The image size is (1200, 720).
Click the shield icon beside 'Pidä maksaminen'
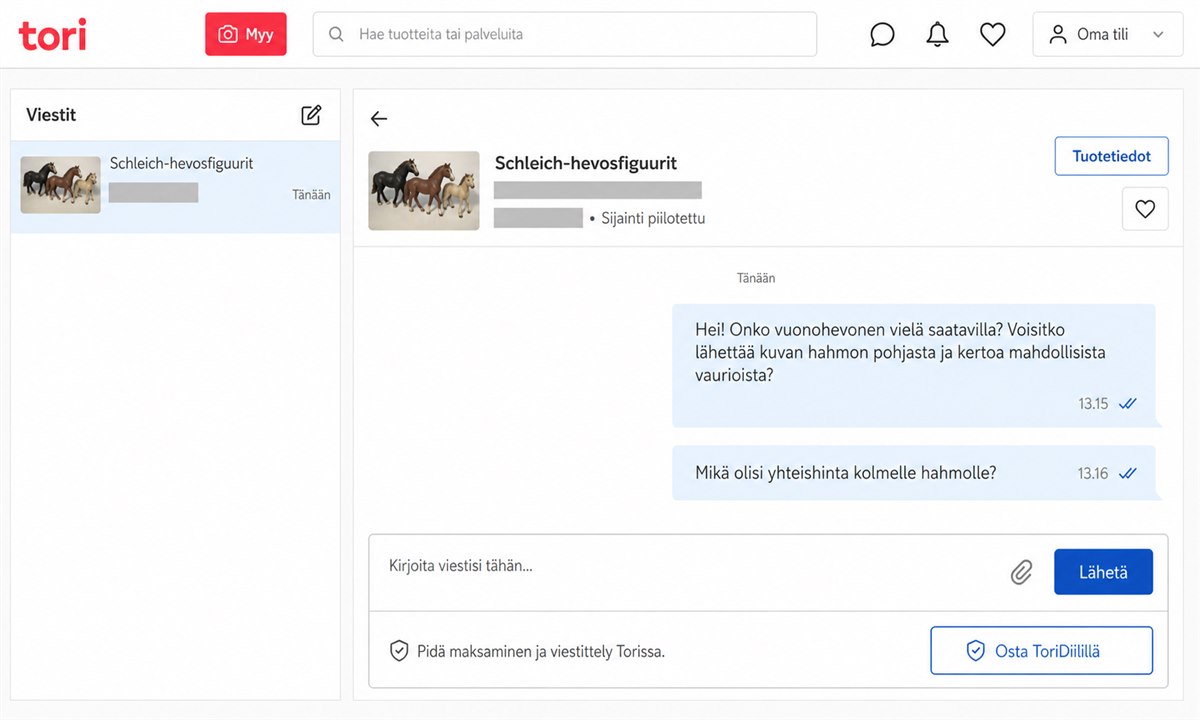[399, 651]
